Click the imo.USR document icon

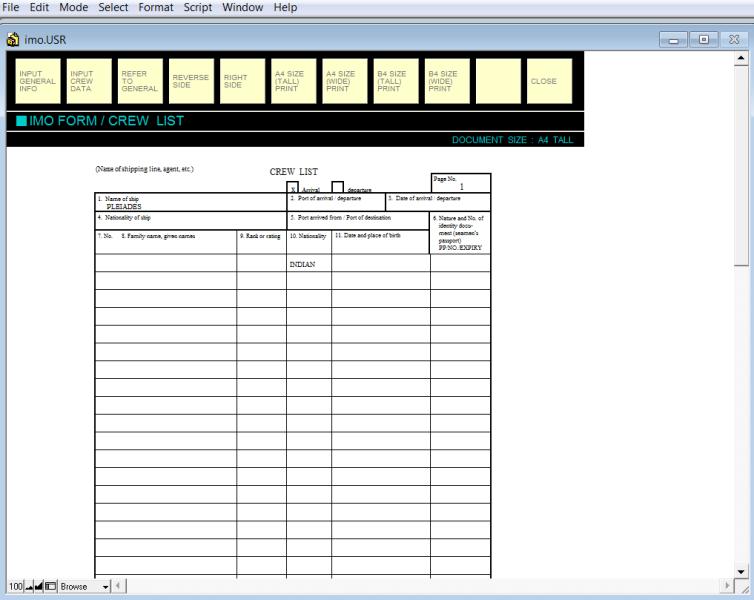point(13,40)
